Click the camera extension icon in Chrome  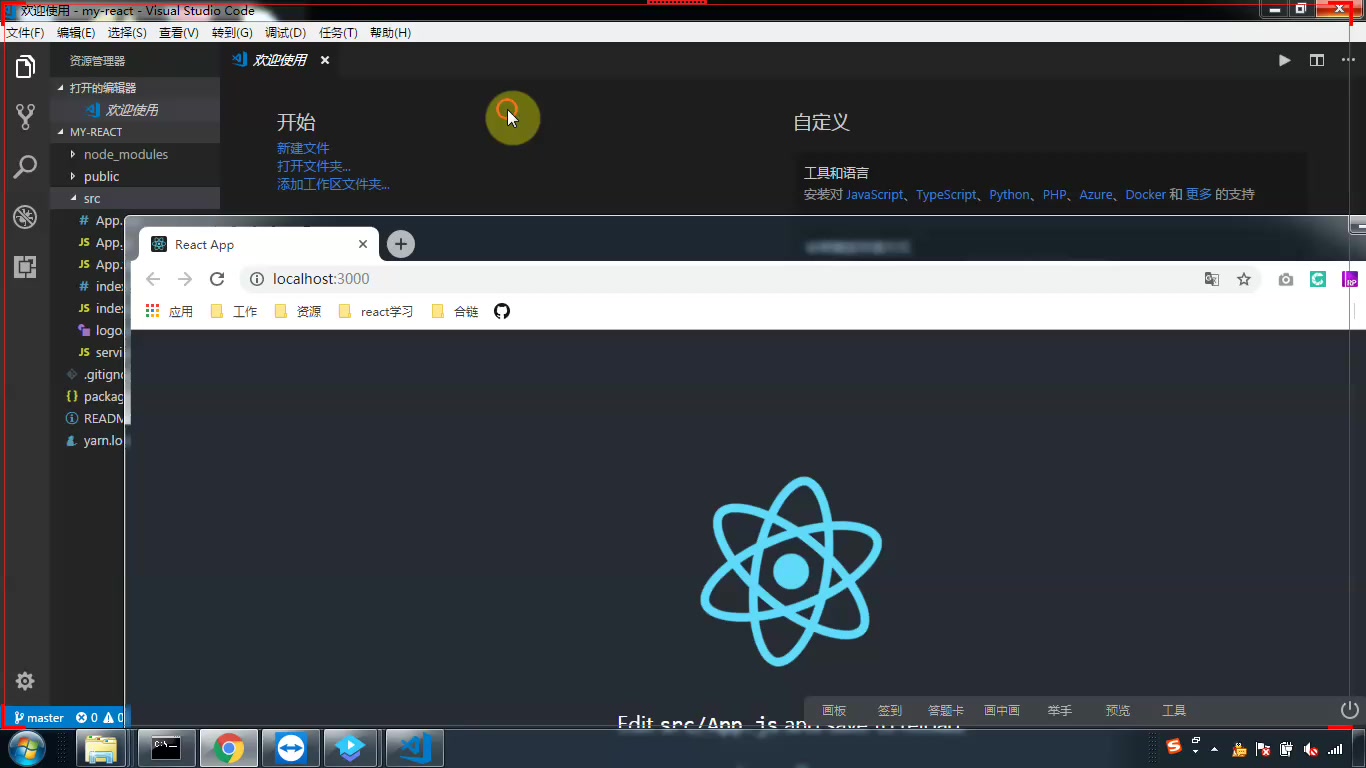[x=1286, y=280]
